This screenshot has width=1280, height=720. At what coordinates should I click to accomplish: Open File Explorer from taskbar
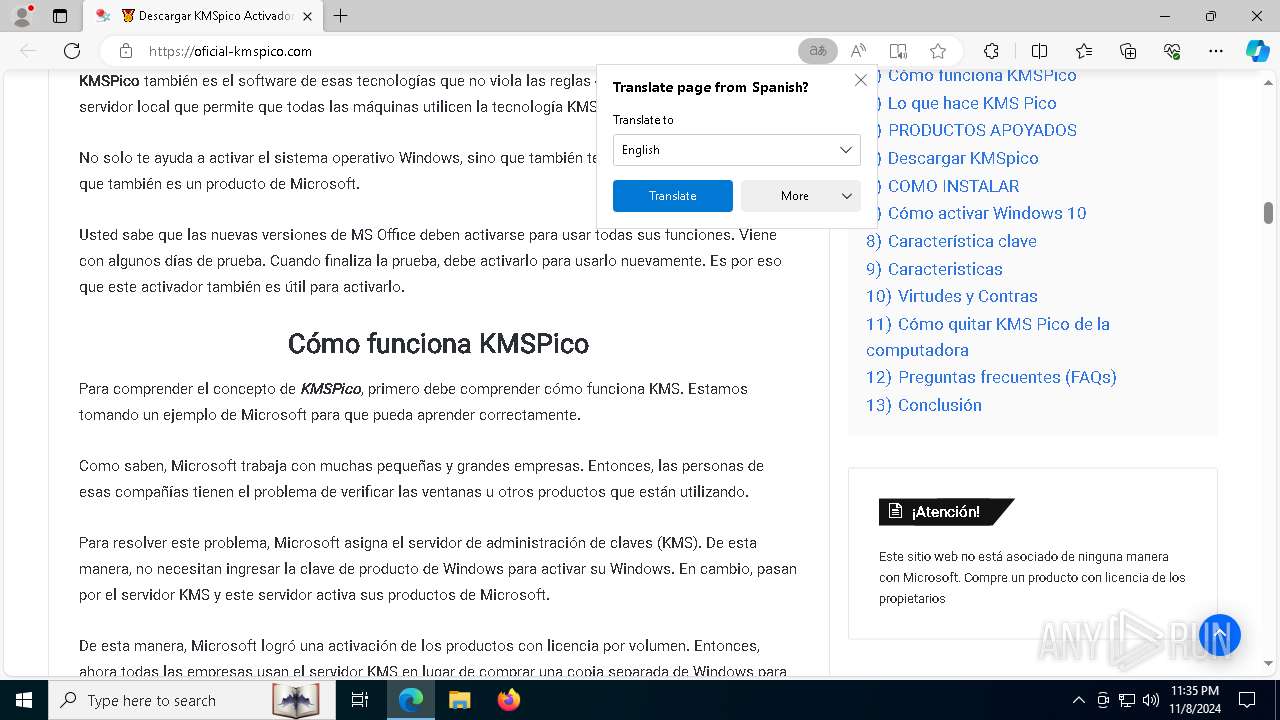click(459, 700)
